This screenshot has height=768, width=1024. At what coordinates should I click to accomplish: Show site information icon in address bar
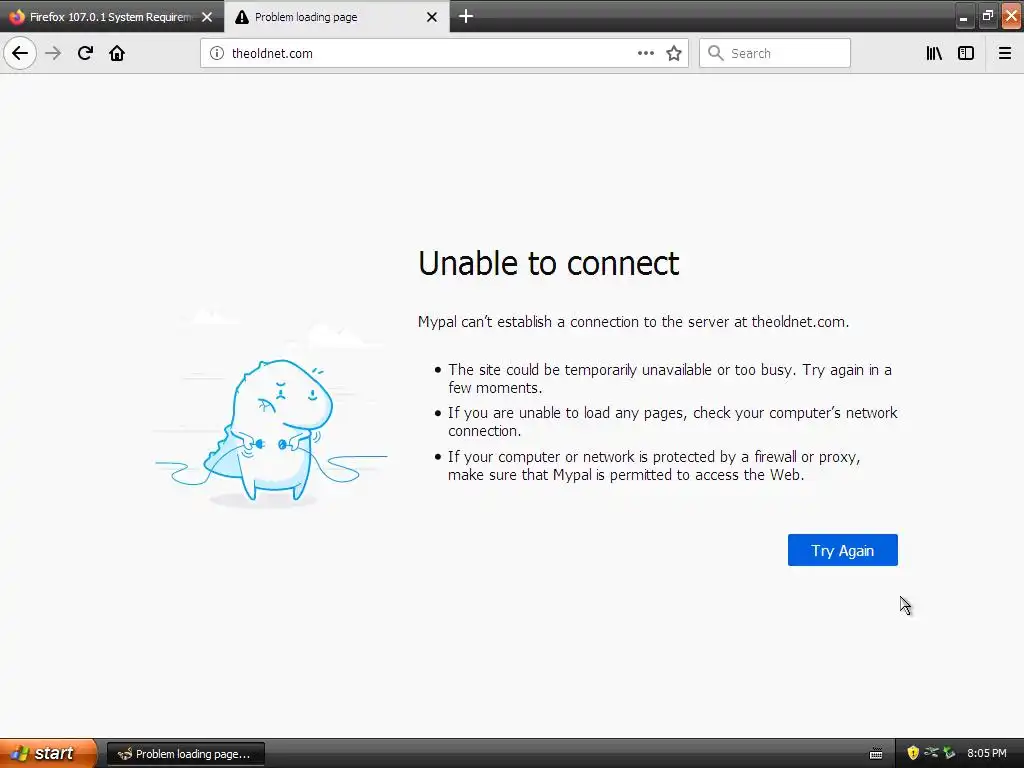click(217, 53)
